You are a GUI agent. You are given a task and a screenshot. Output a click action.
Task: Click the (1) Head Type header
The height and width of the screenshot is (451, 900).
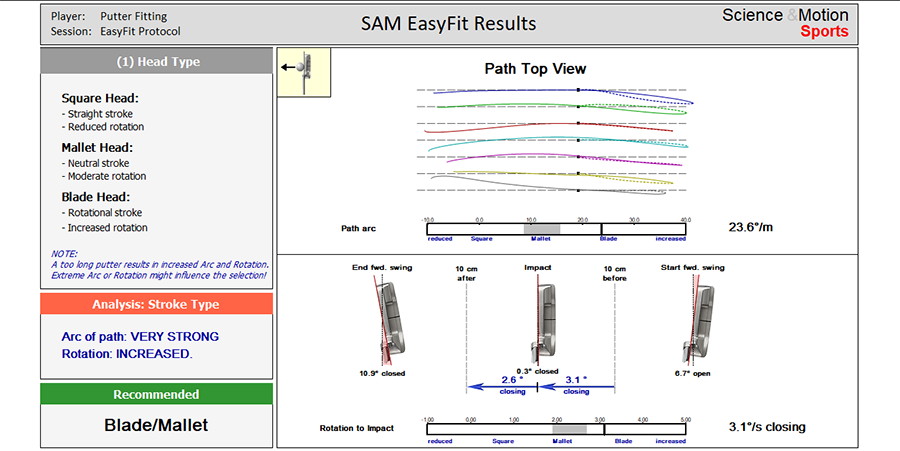(157, 61)
